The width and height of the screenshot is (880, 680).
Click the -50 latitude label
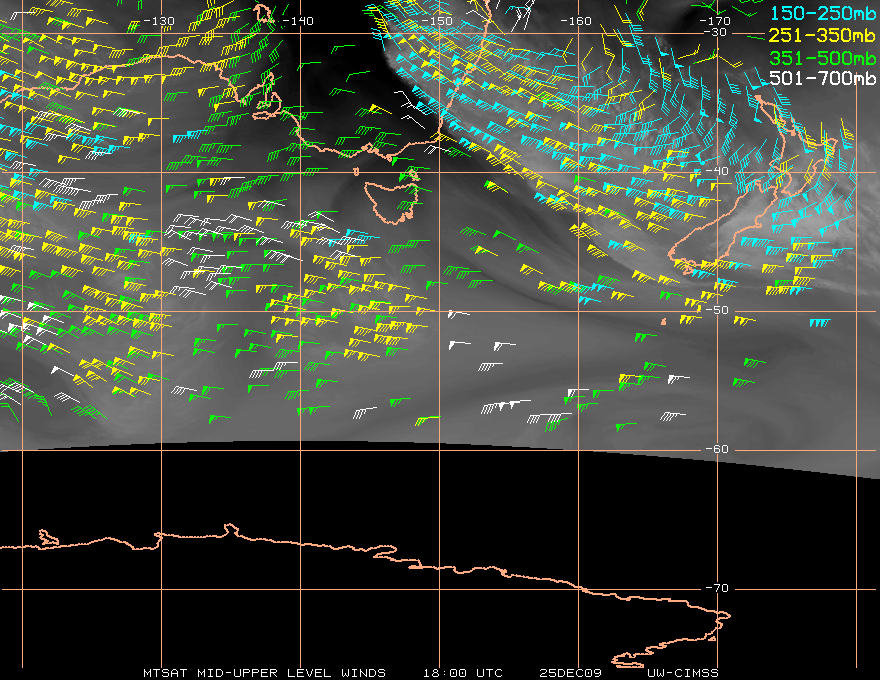coord(717,310)
